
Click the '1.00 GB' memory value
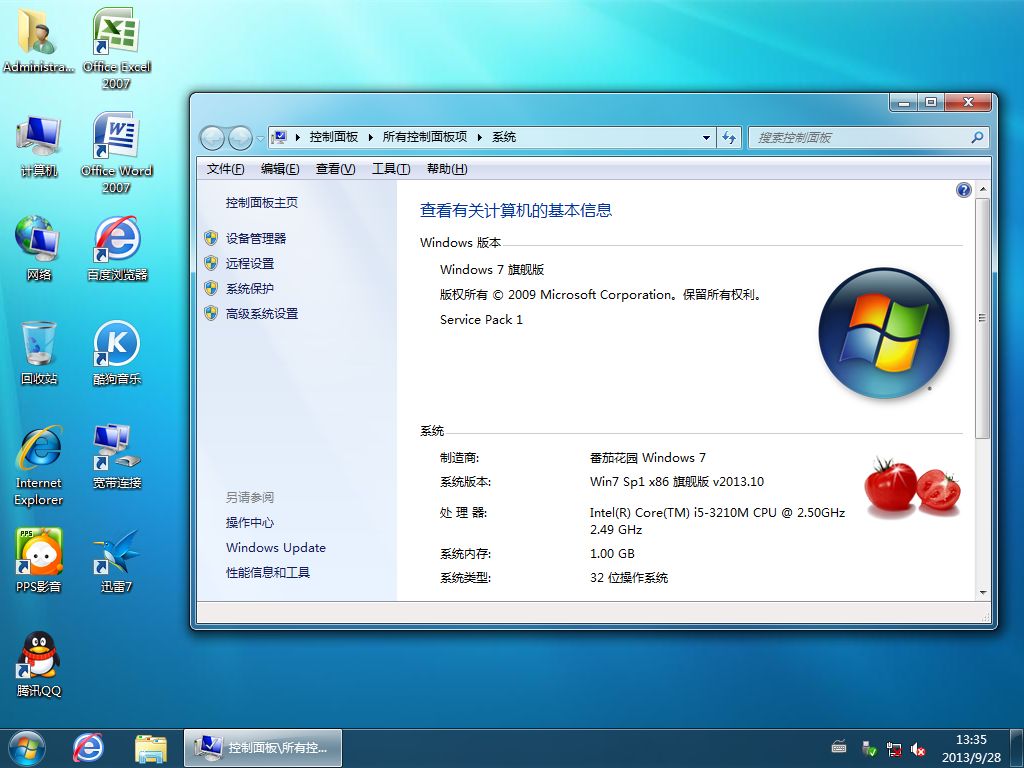coord(612,554)
